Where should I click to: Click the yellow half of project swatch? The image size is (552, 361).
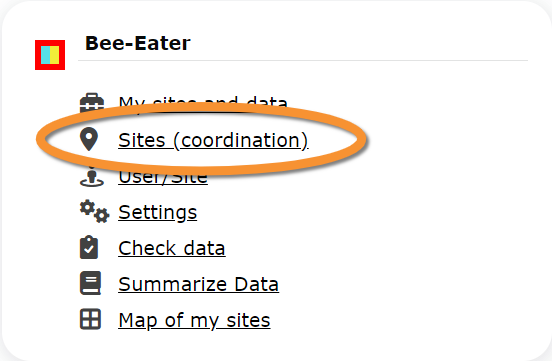55,55
